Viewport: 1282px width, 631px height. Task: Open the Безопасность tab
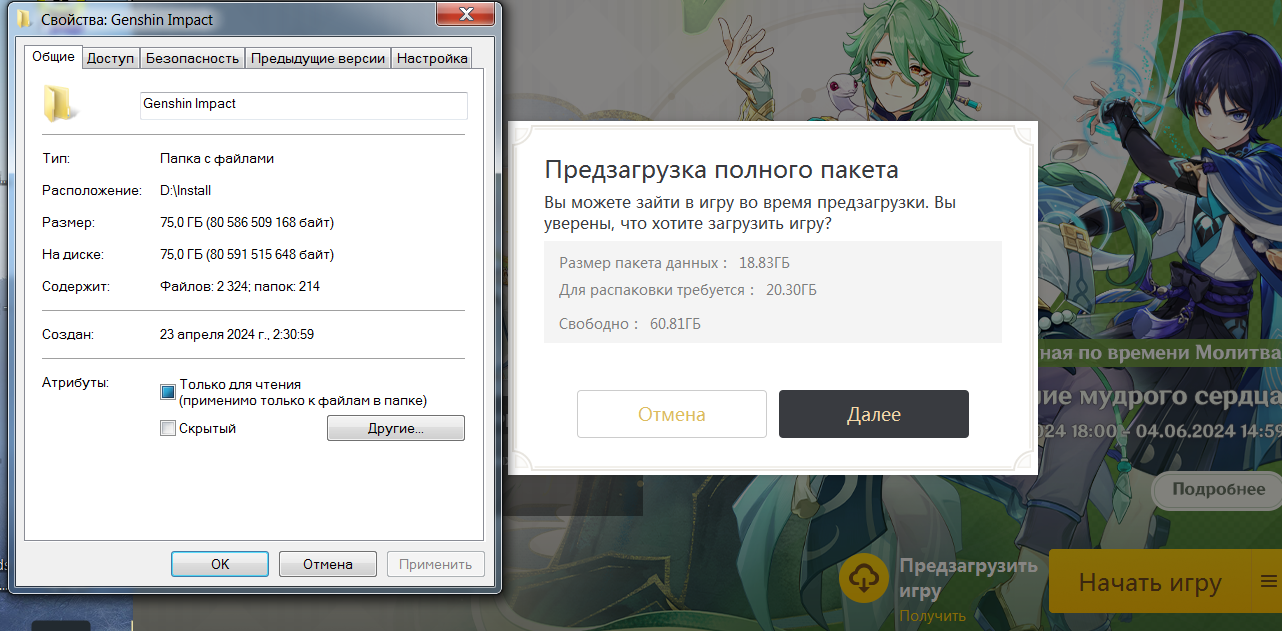(x=193, y=58)
